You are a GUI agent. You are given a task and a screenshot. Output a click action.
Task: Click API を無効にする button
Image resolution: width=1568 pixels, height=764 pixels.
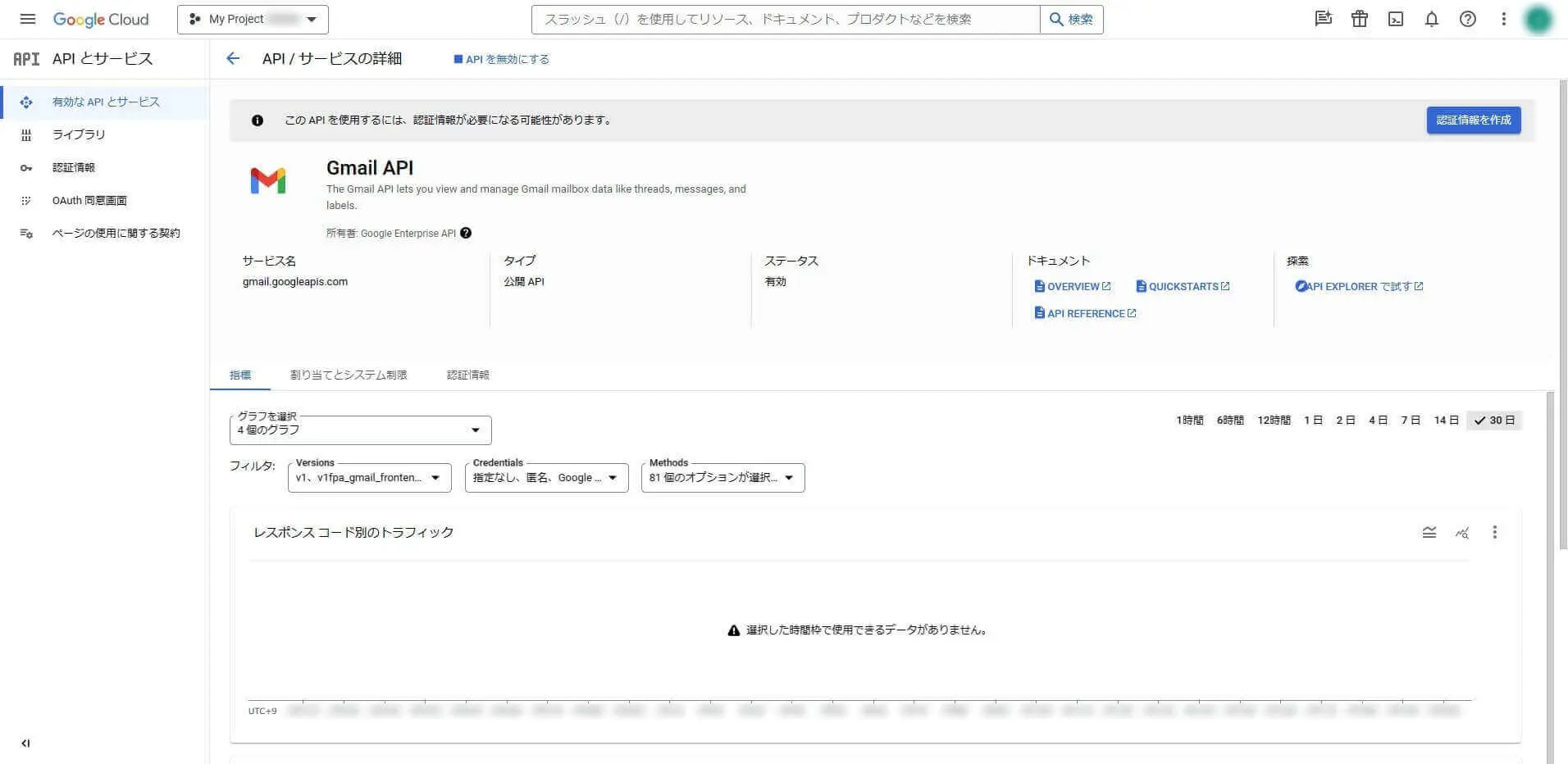(x=502, y=59)
